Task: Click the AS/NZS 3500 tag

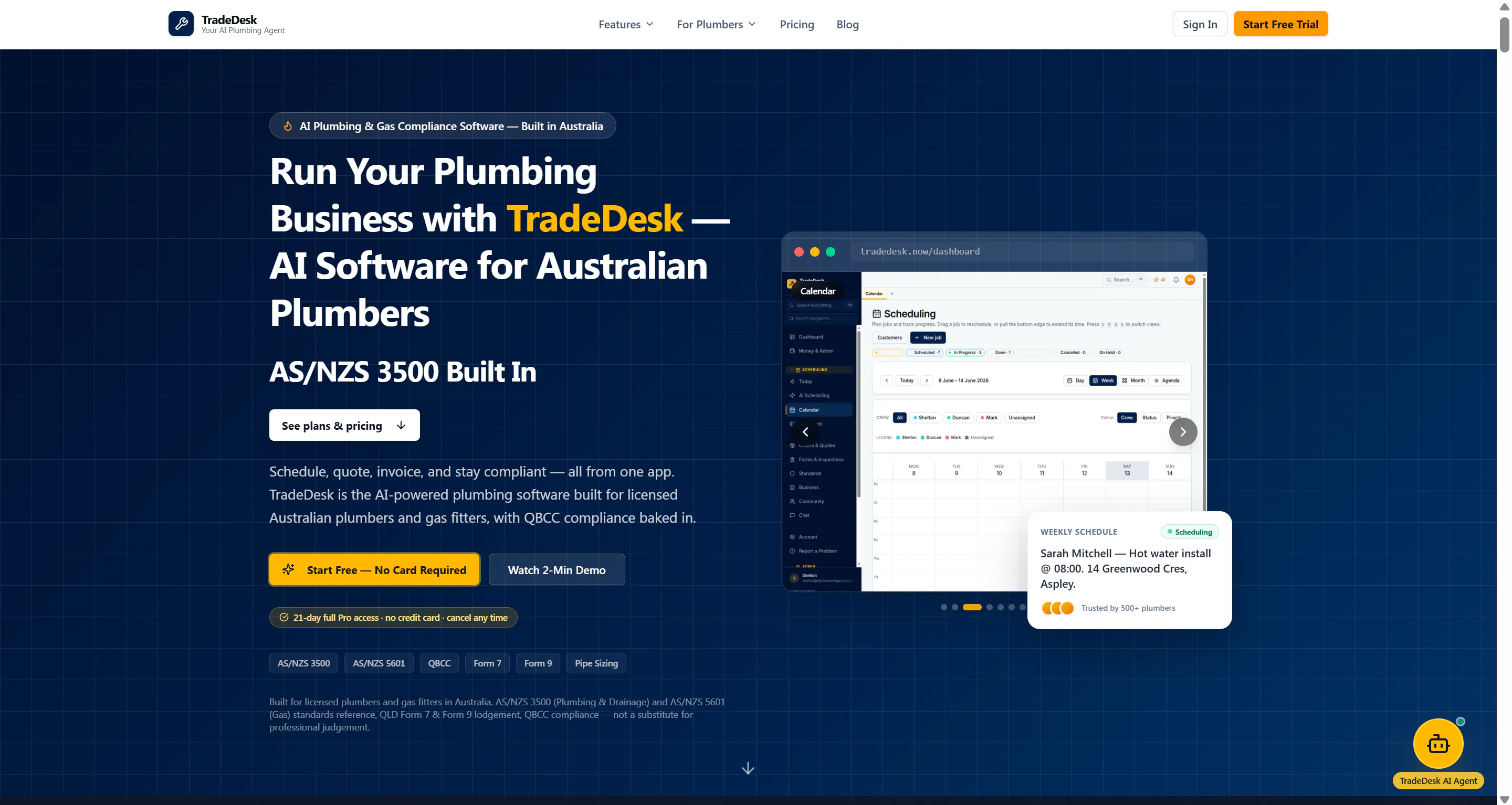Action: (303, 663)
